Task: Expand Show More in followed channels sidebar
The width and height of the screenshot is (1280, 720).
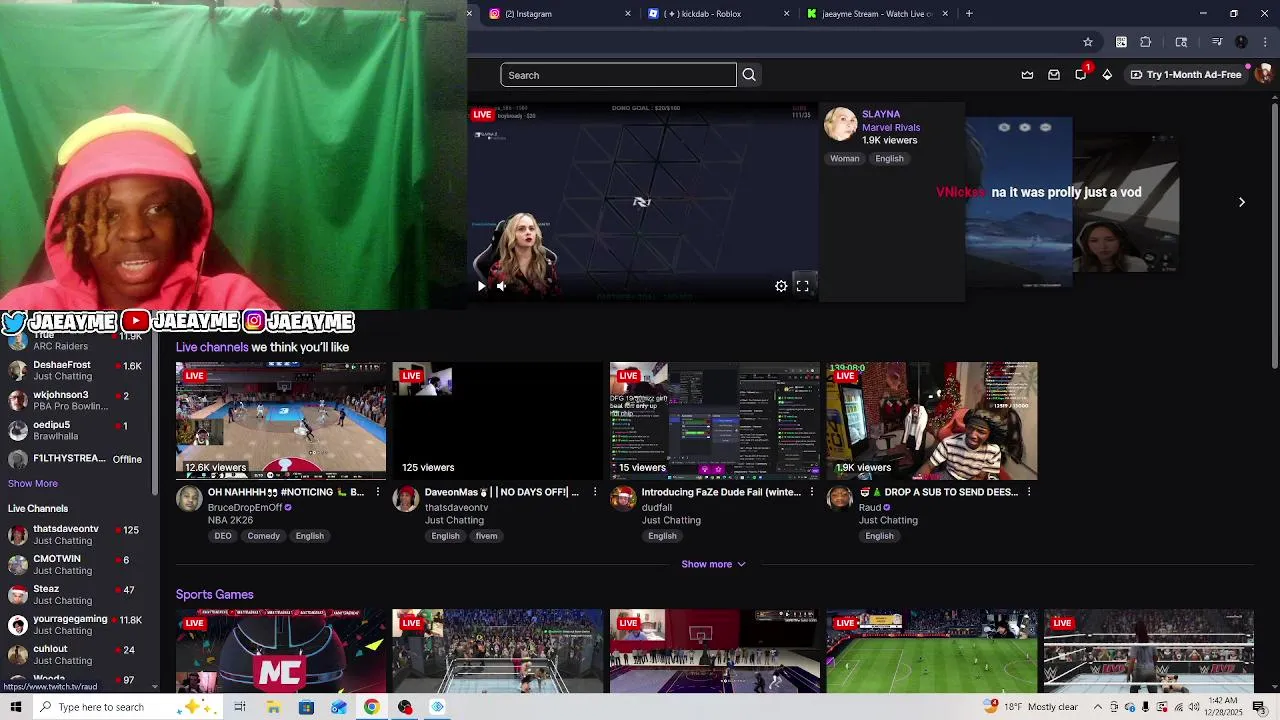Action: pyautogui.click(x=33, y=484)
